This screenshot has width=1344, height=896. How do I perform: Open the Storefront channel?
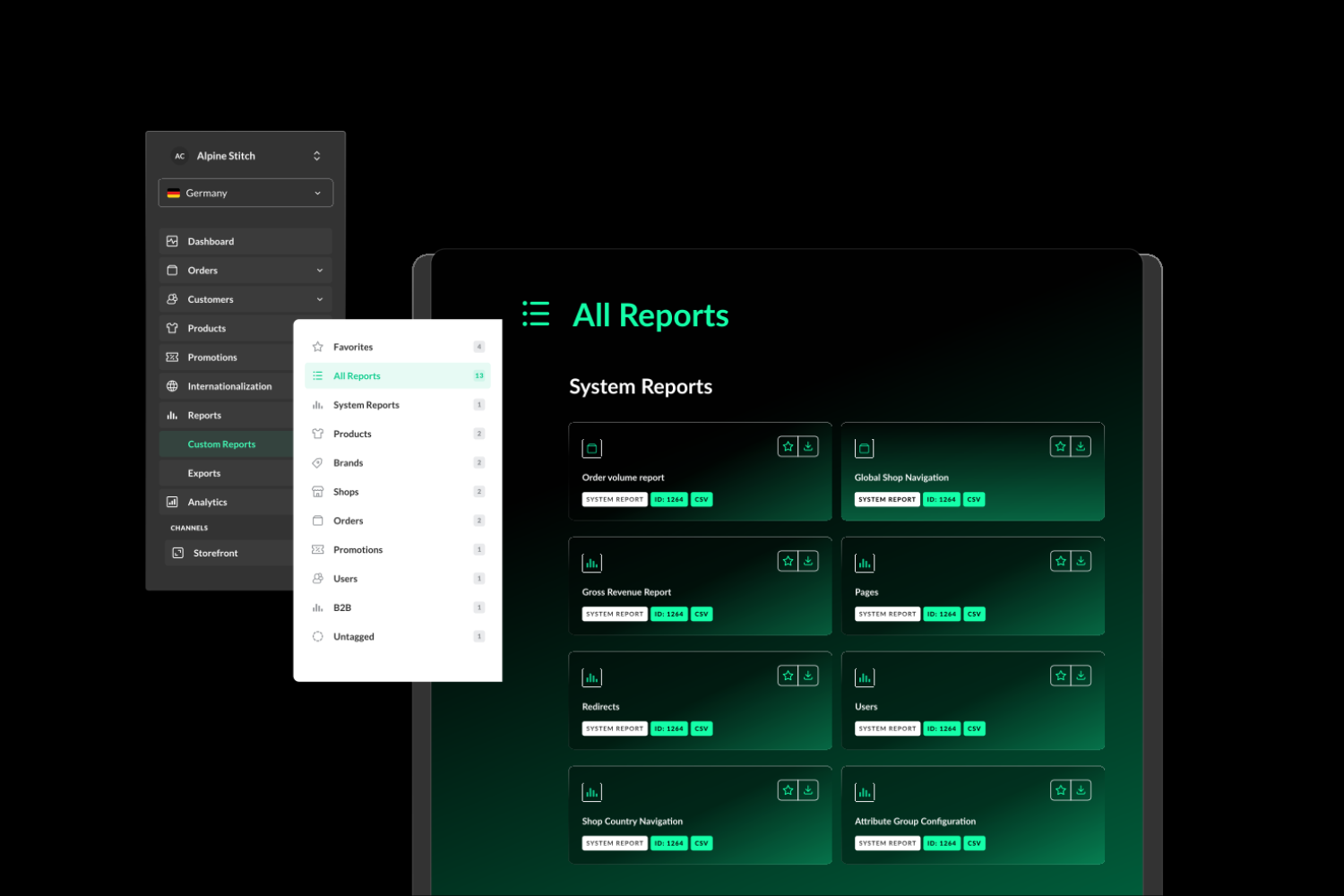pos(227,553)
